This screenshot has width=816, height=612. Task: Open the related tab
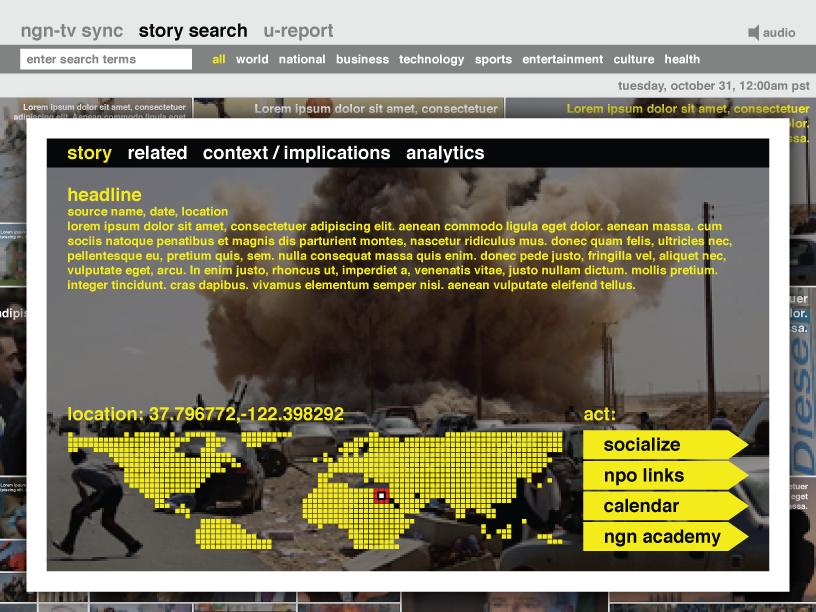tap(157, 153)
